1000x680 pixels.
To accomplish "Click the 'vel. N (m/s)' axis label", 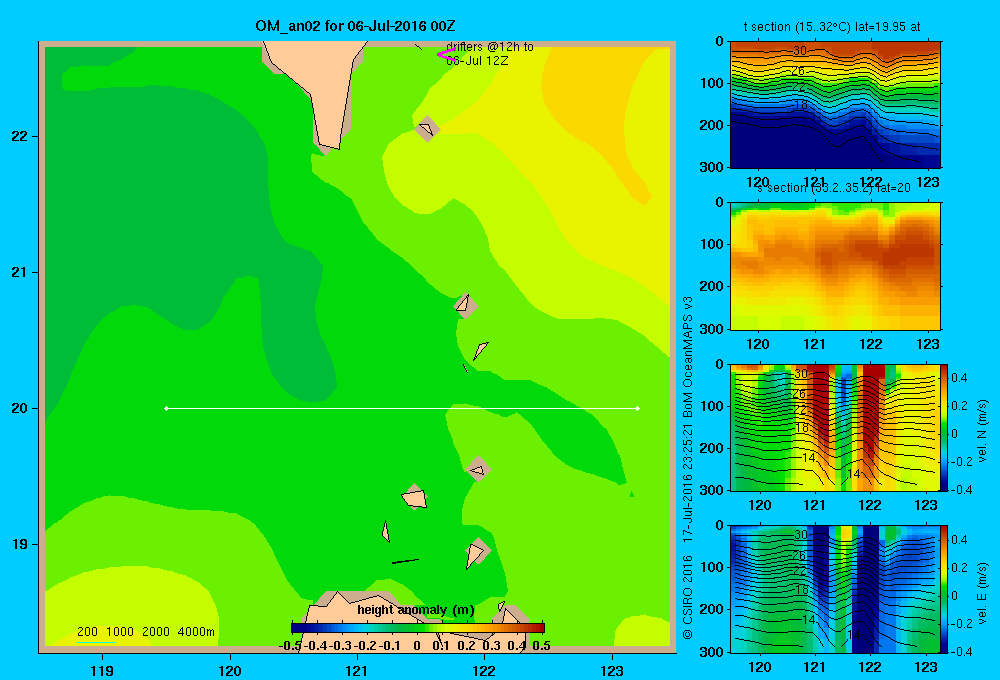I will pyautogui.click(x=983, y=431).
